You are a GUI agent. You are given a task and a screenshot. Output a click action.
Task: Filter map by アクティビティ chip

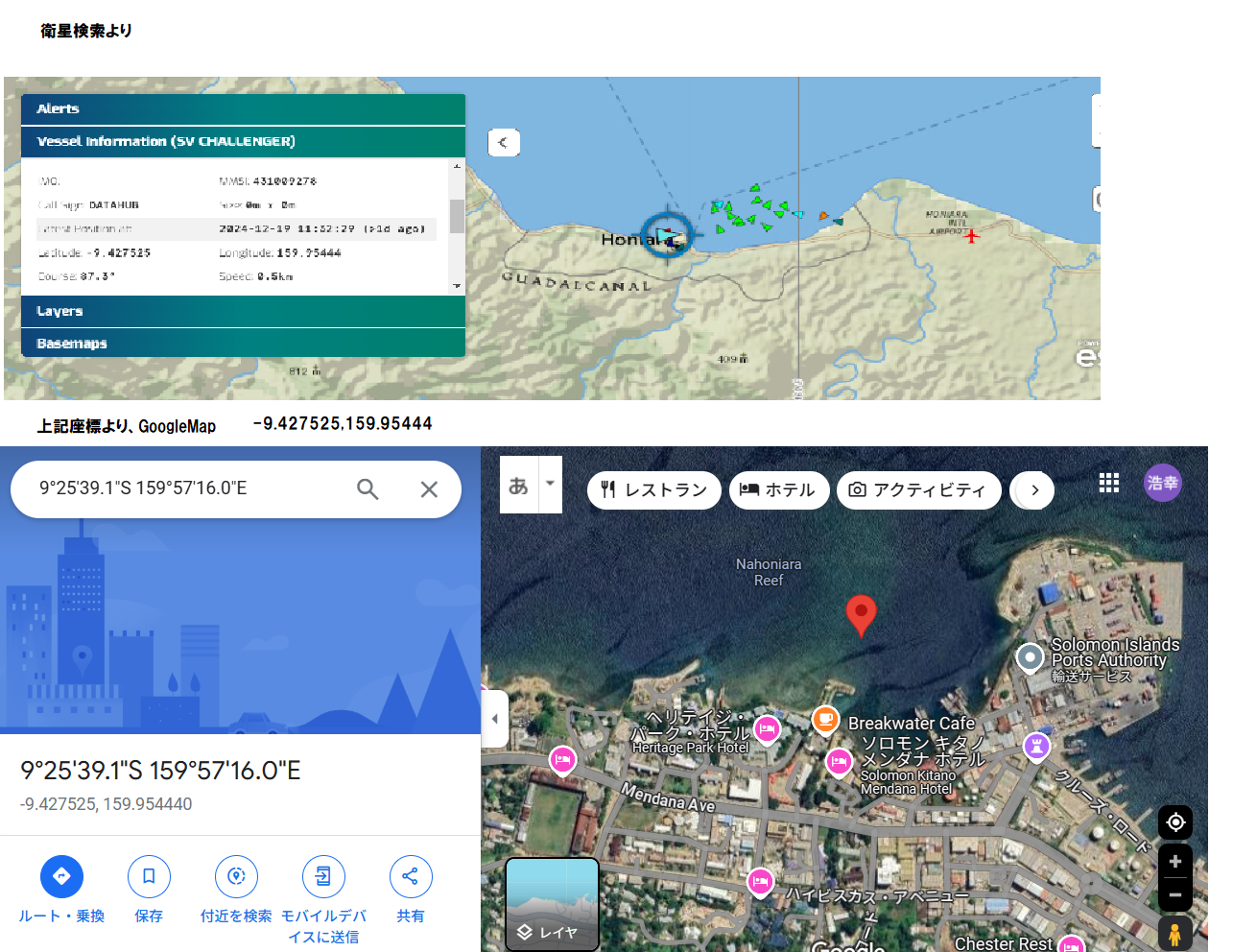click(x=919, y=489)
